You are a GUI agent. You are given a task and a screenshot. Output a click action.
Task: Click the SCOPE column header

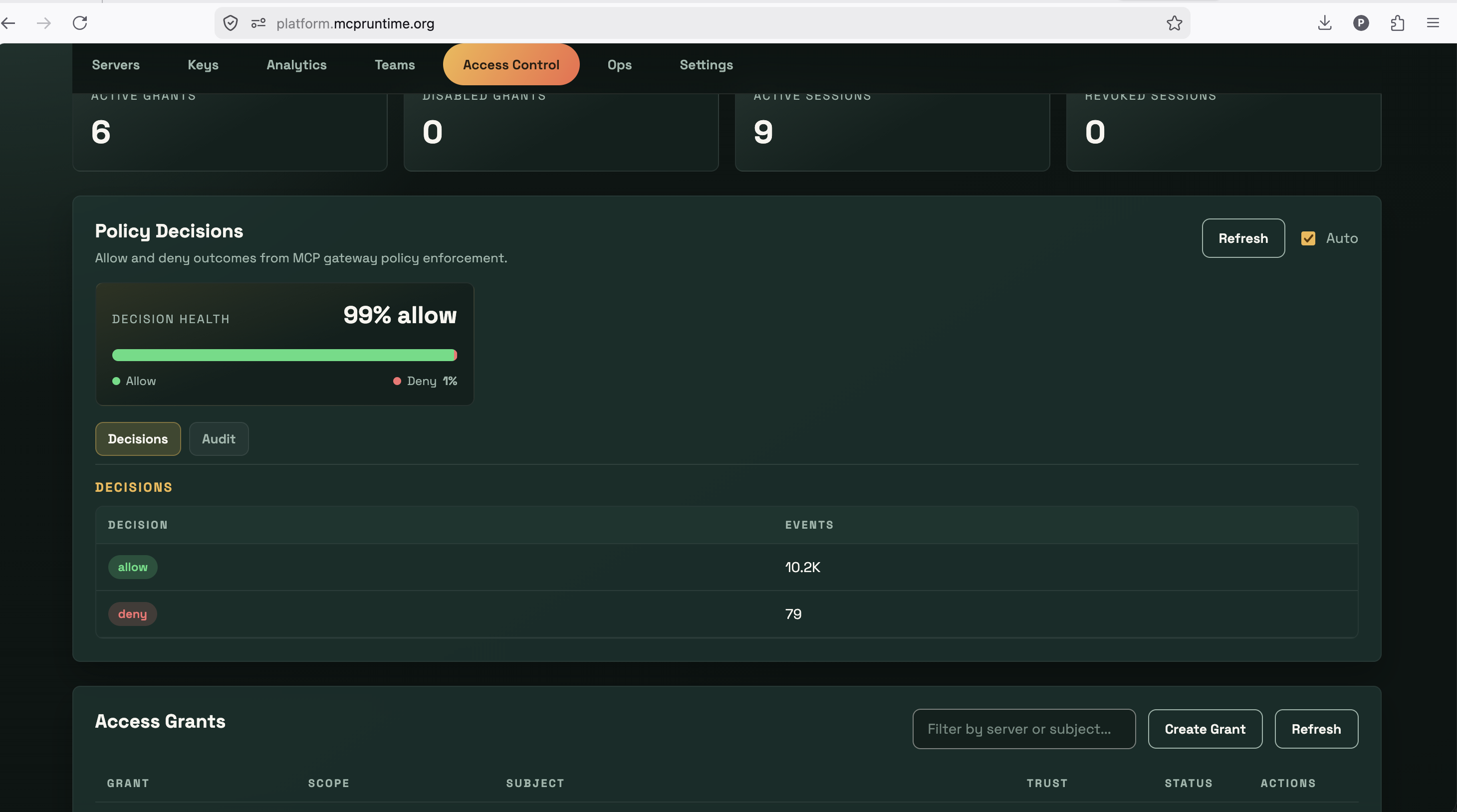[x=329, y=783]
